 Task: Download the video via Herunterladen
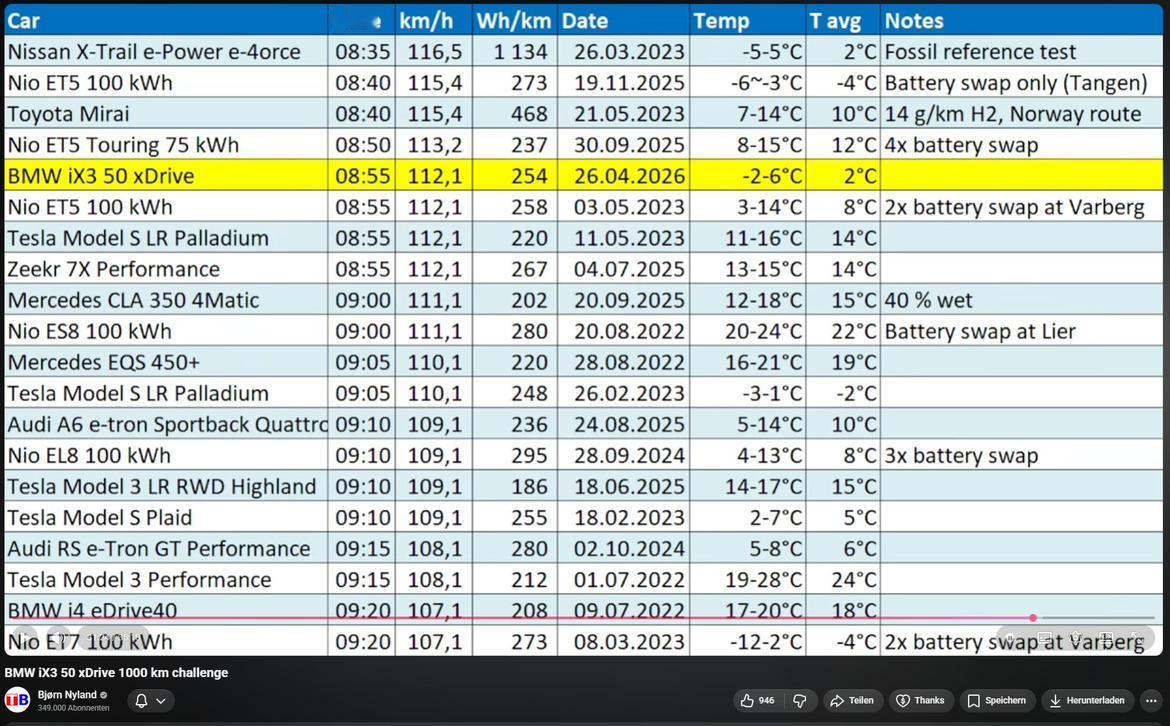[1087, 701]
